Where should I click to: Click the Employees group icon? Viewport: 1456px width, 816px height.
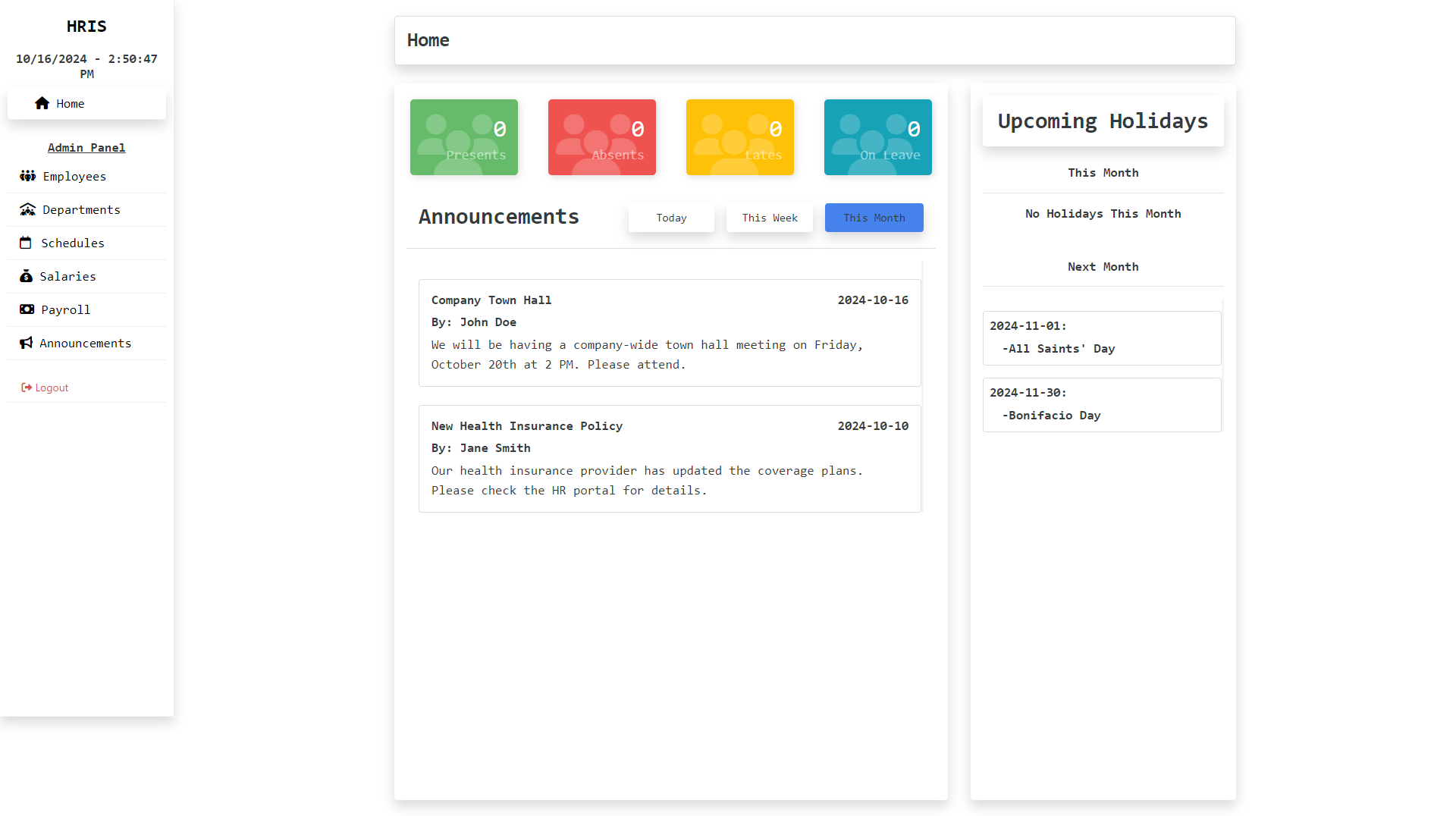(x=28, y=176)
